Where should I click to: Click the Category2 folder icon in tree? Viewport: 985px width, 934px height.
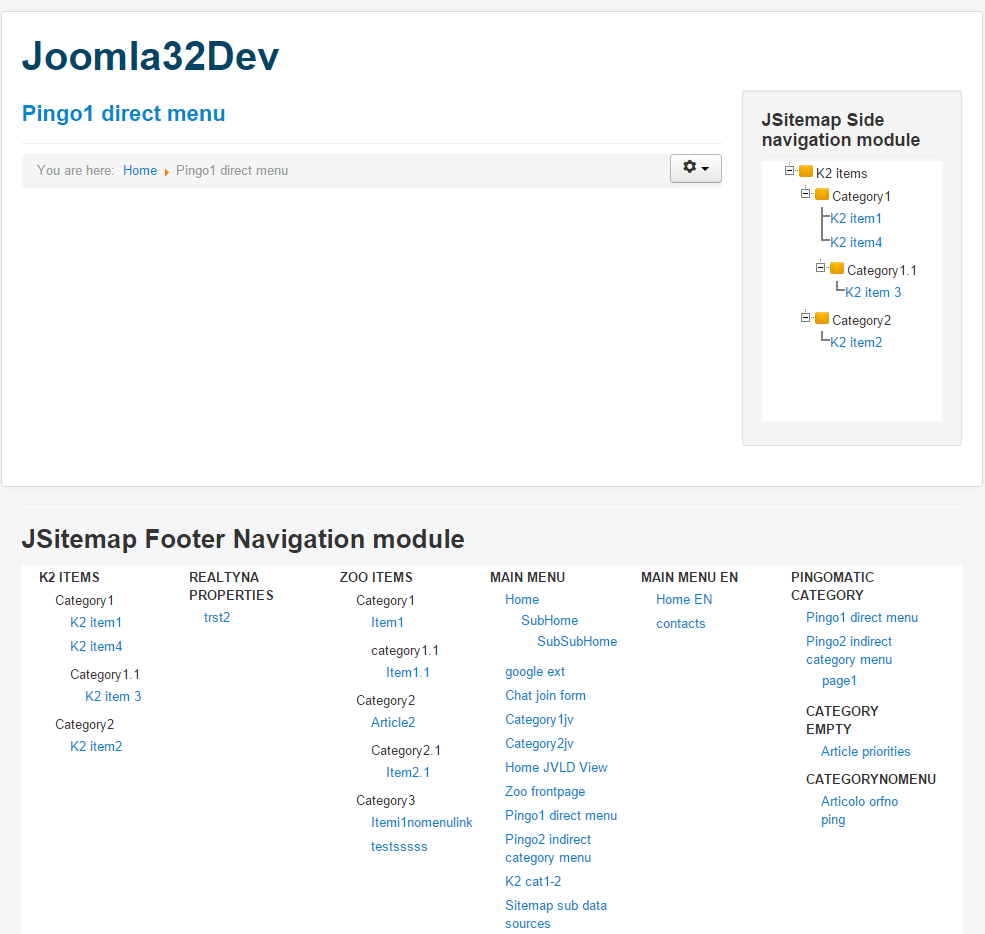click(x=822, y=318)
